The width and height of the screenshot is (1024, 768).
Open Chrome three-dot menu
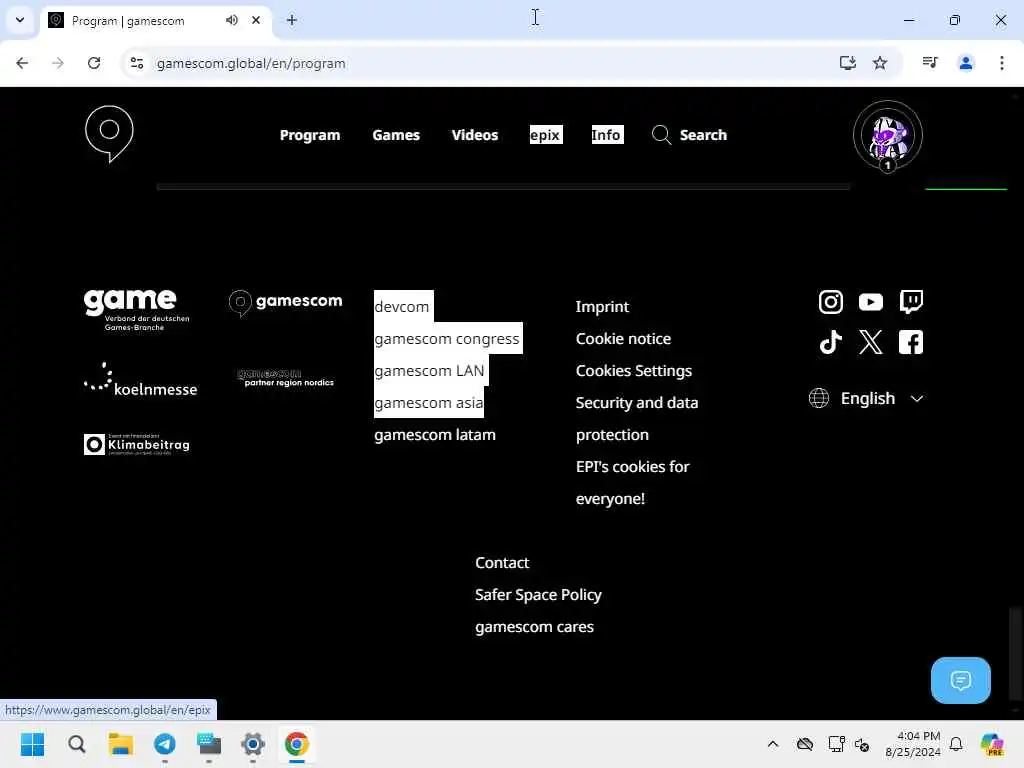pyautogui.click(x=1001, y=63)
